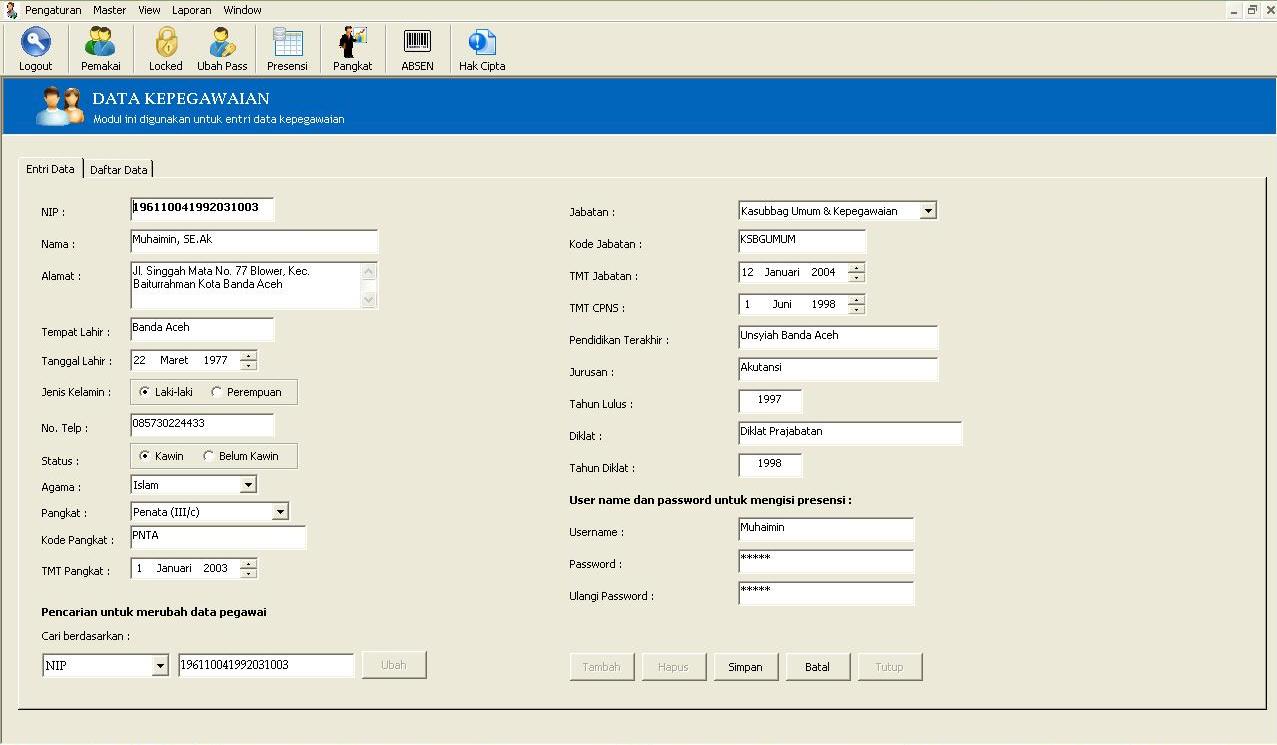
Task: View Hak Cipta information
Action: [x=481, y=48]
